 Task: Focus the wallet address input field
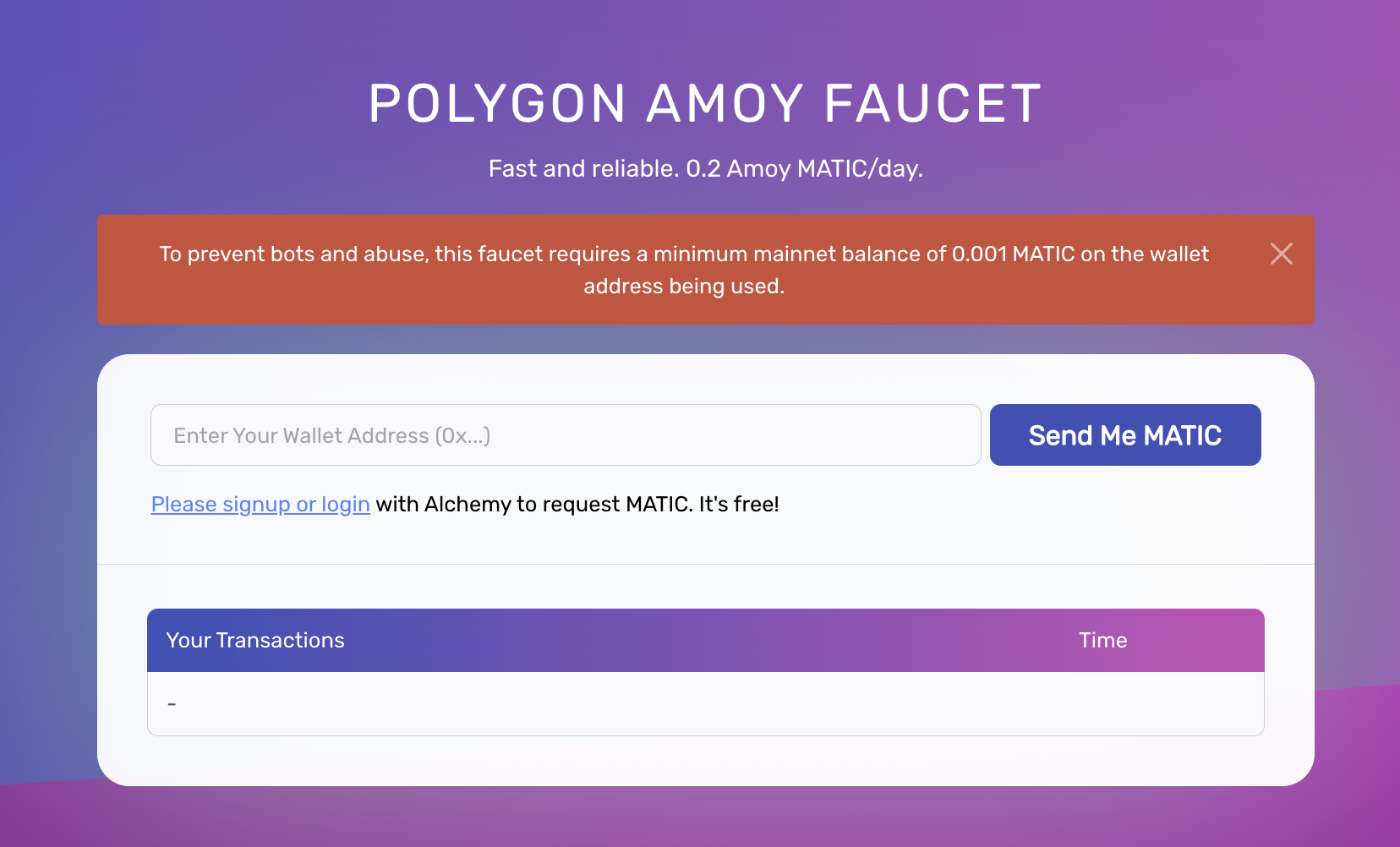[566, 435]
